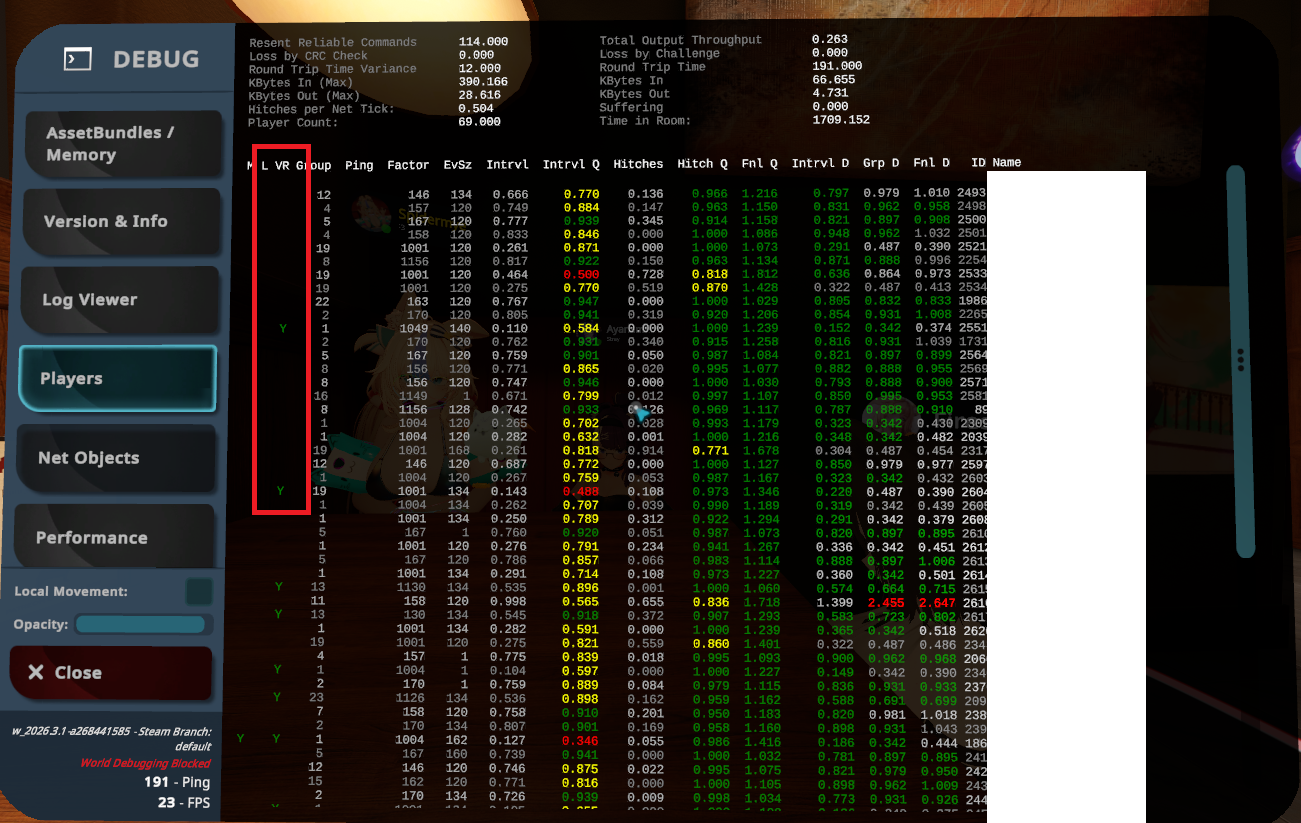This screenshot has width=1301, height=823.
Task: Click the 191 - Ping readout
Action: click(x=177, y=783)
